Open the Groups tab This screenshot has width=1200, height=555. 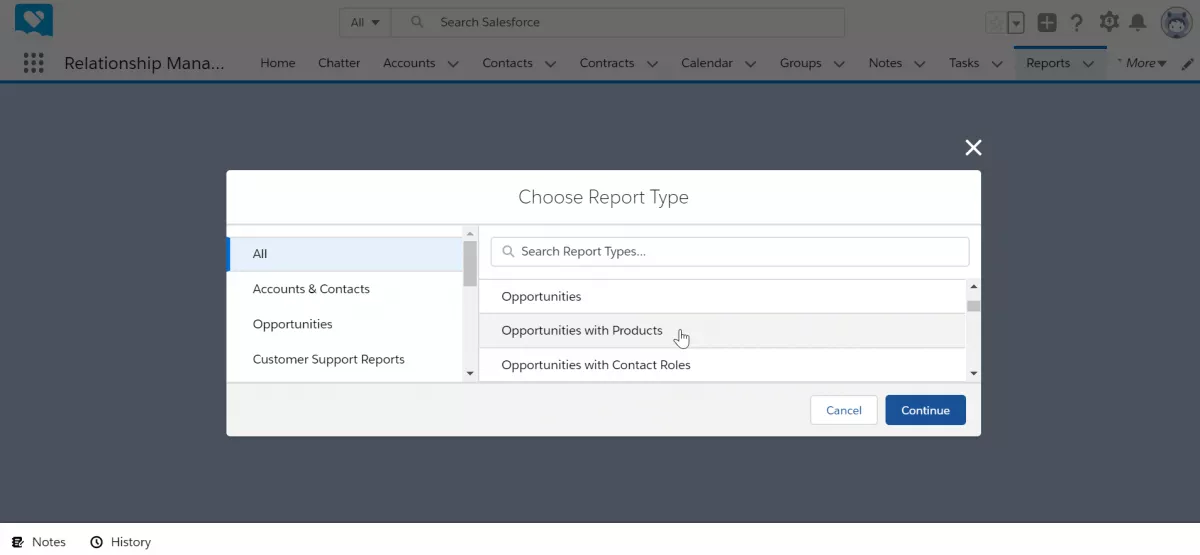click(801, 63)
